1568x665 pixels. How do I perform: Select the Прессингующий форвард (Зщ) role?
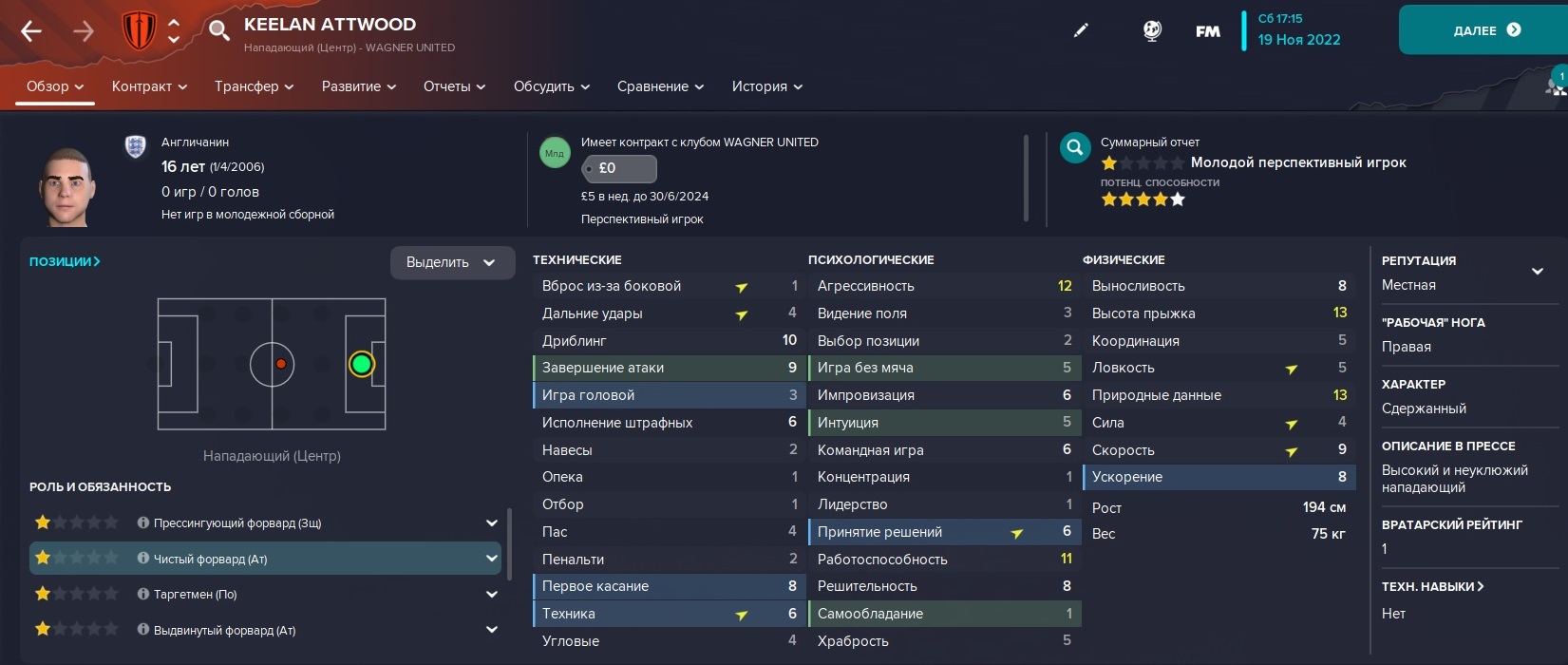coord(236,522)
